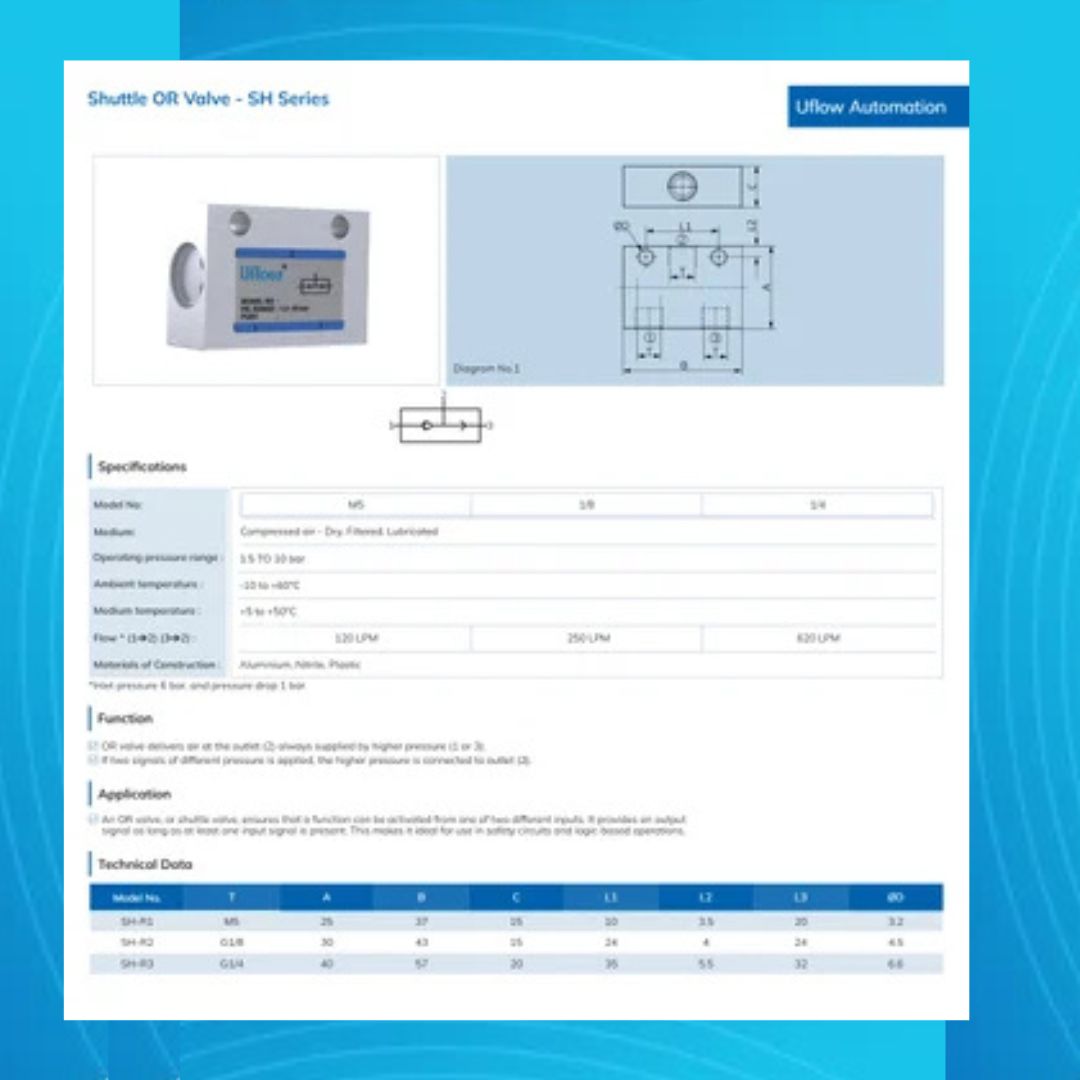Click bullet icon before 'If two signals'
Viewport: 1080px width, 1080px height.
[x=93, y=760]
